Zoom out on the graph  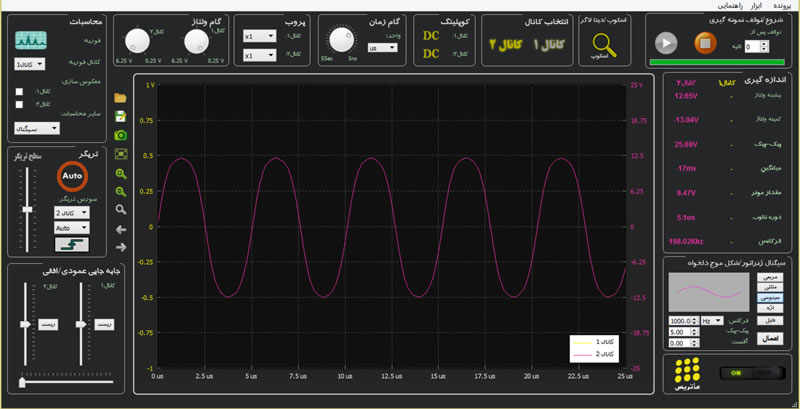point(121,192)
